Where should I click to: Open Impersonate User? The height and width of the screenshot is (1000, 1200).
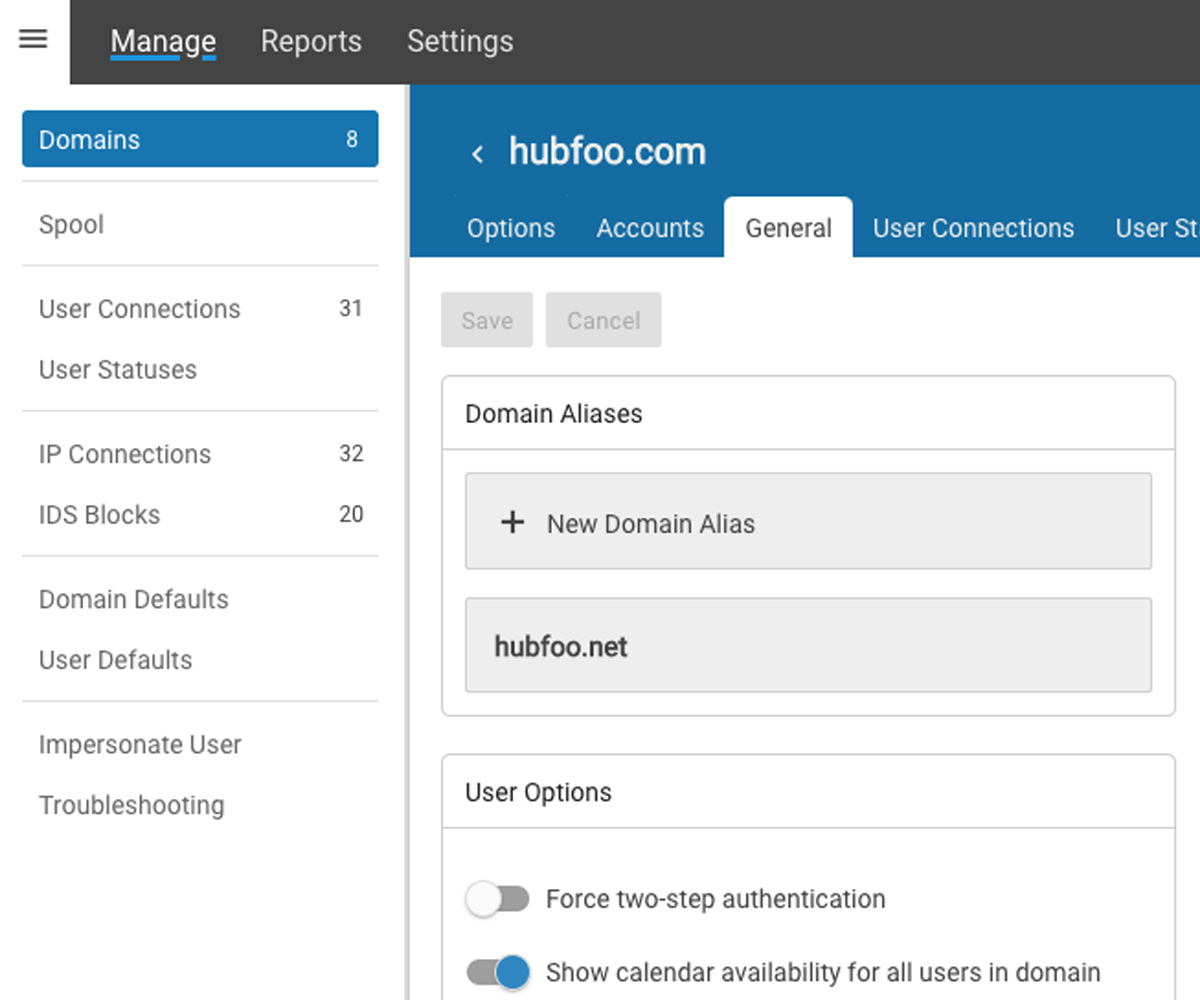click(x=139, y=744)
